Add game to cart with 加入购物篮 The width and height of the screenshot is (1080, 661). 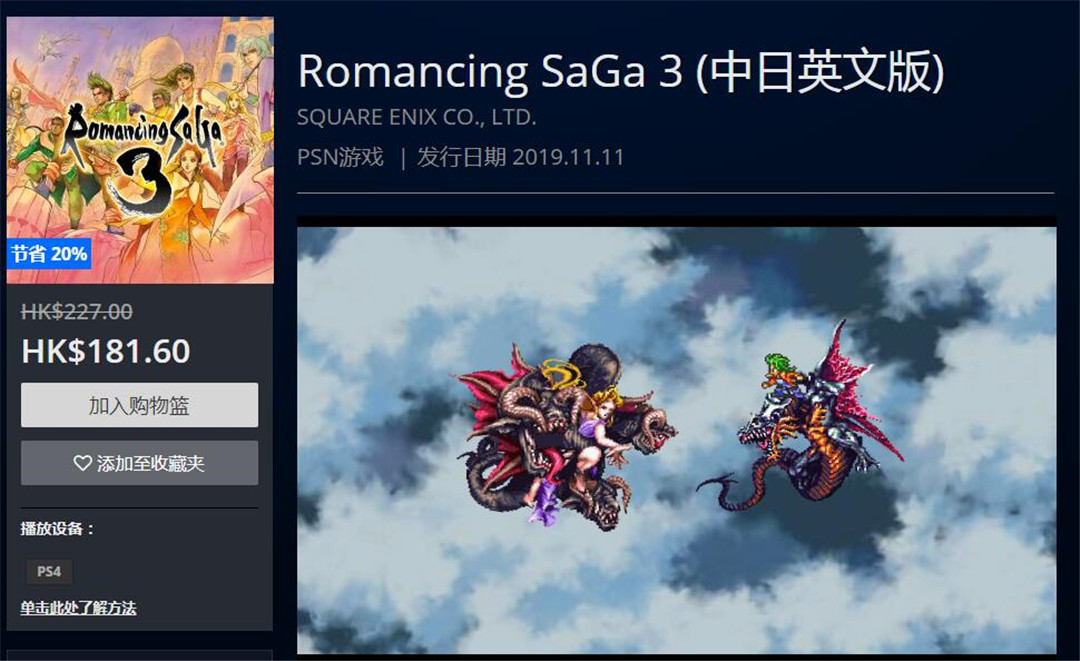(x=140, y=406)
